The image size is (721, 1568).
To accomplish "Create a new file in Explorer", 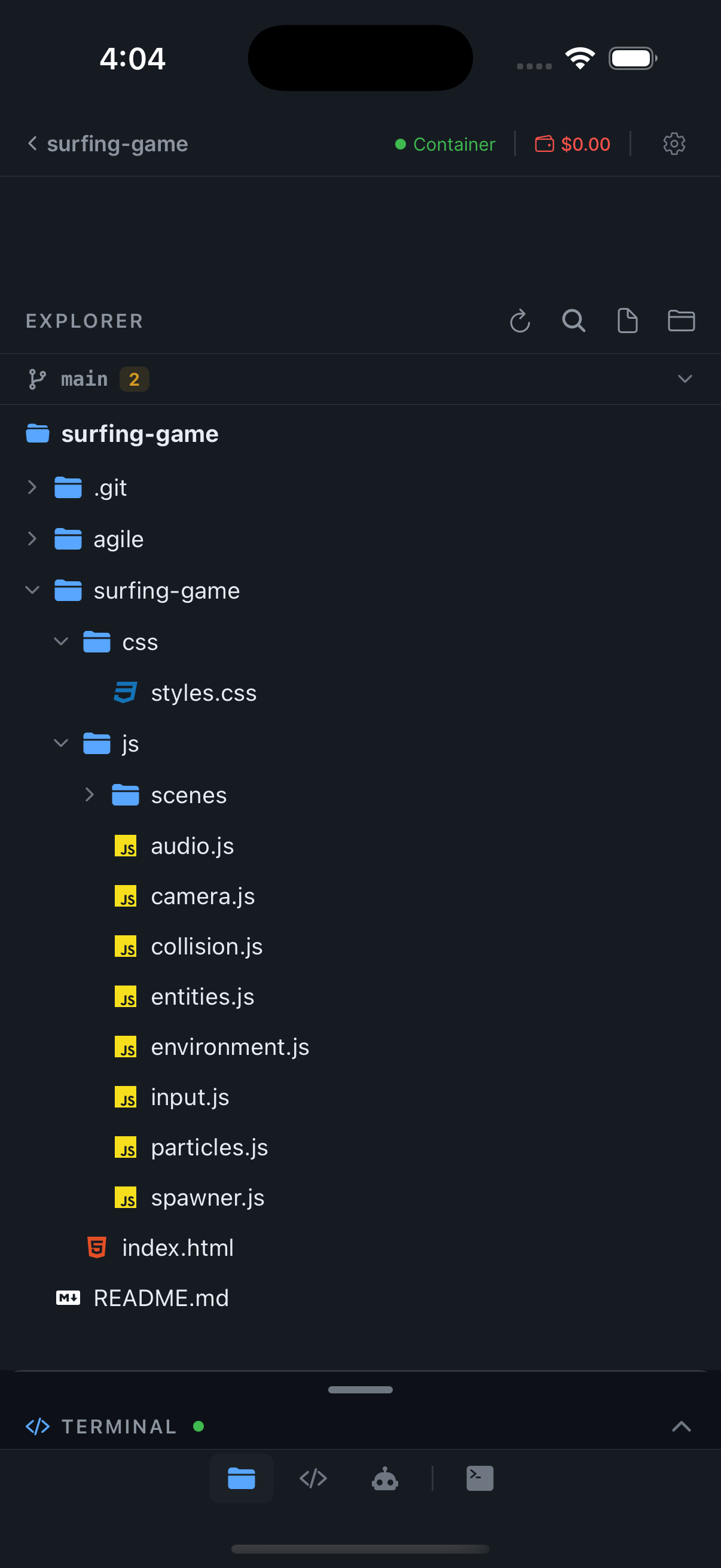I will pyautogui.click(x=627, y=321).
